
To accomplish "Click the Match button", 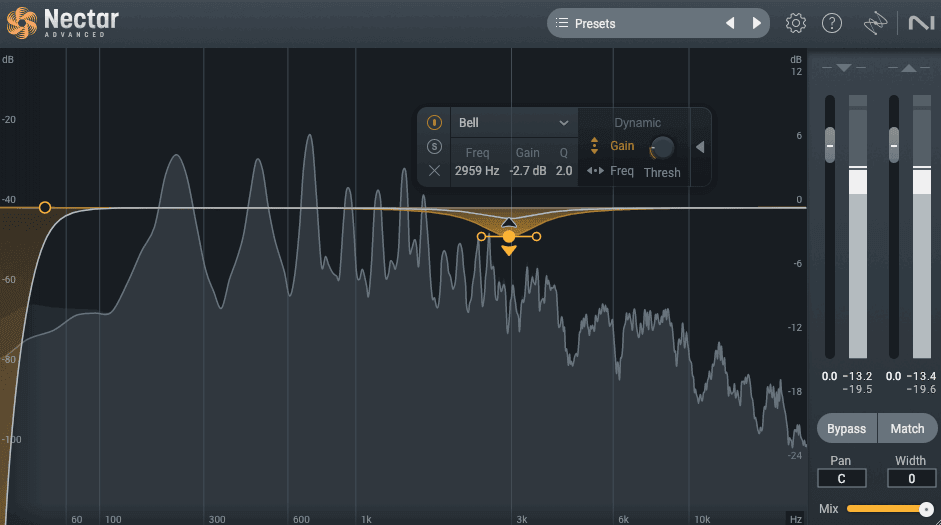I will (907, 428).
